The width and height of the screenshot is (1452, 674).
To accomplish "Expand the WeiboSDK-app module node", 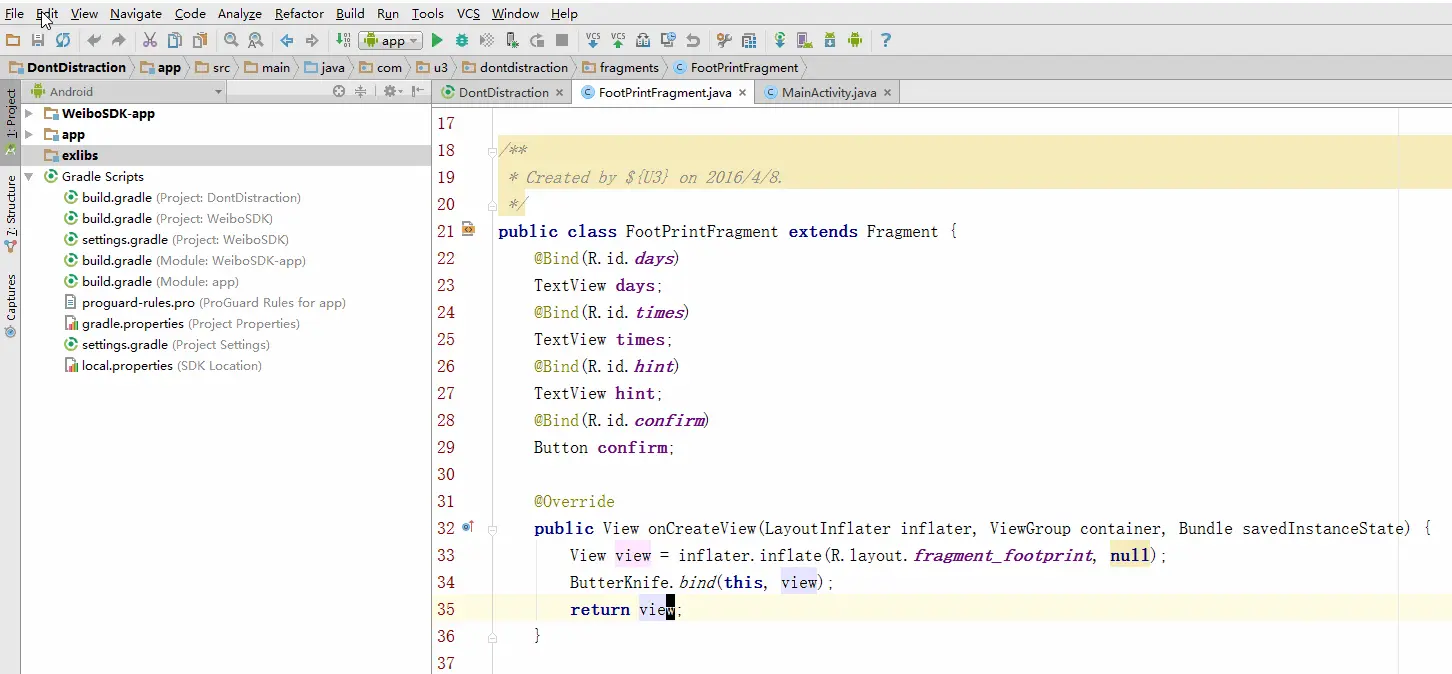I will (29, 114).
